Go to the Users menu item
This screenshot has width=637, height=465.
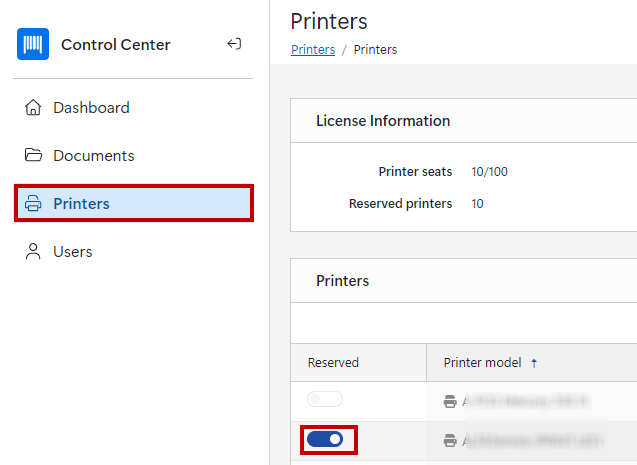(x=73, y=252)
